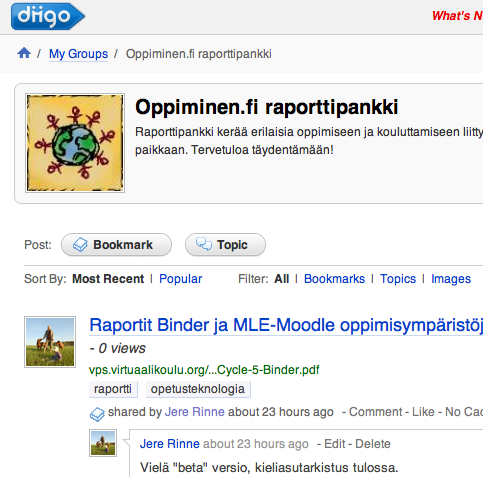This screenshot has height=477, width=483.
Task: Open Jere Rinne's large profile thumbnail
Action: [x=50, y=342]
